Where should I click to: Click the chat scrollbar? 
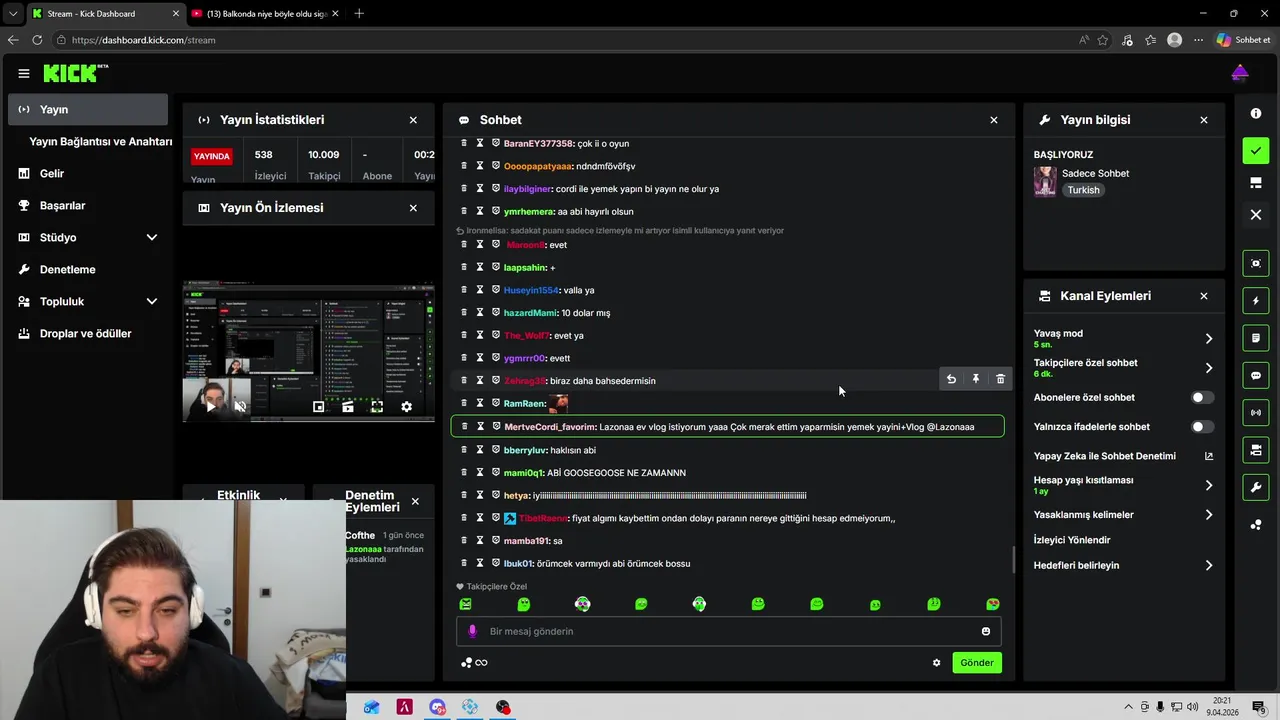(1014, 560)
